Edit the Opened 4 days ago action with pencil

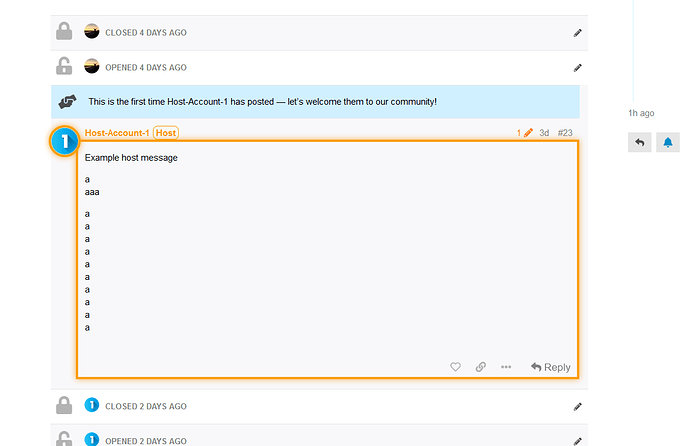coord(577,68)
